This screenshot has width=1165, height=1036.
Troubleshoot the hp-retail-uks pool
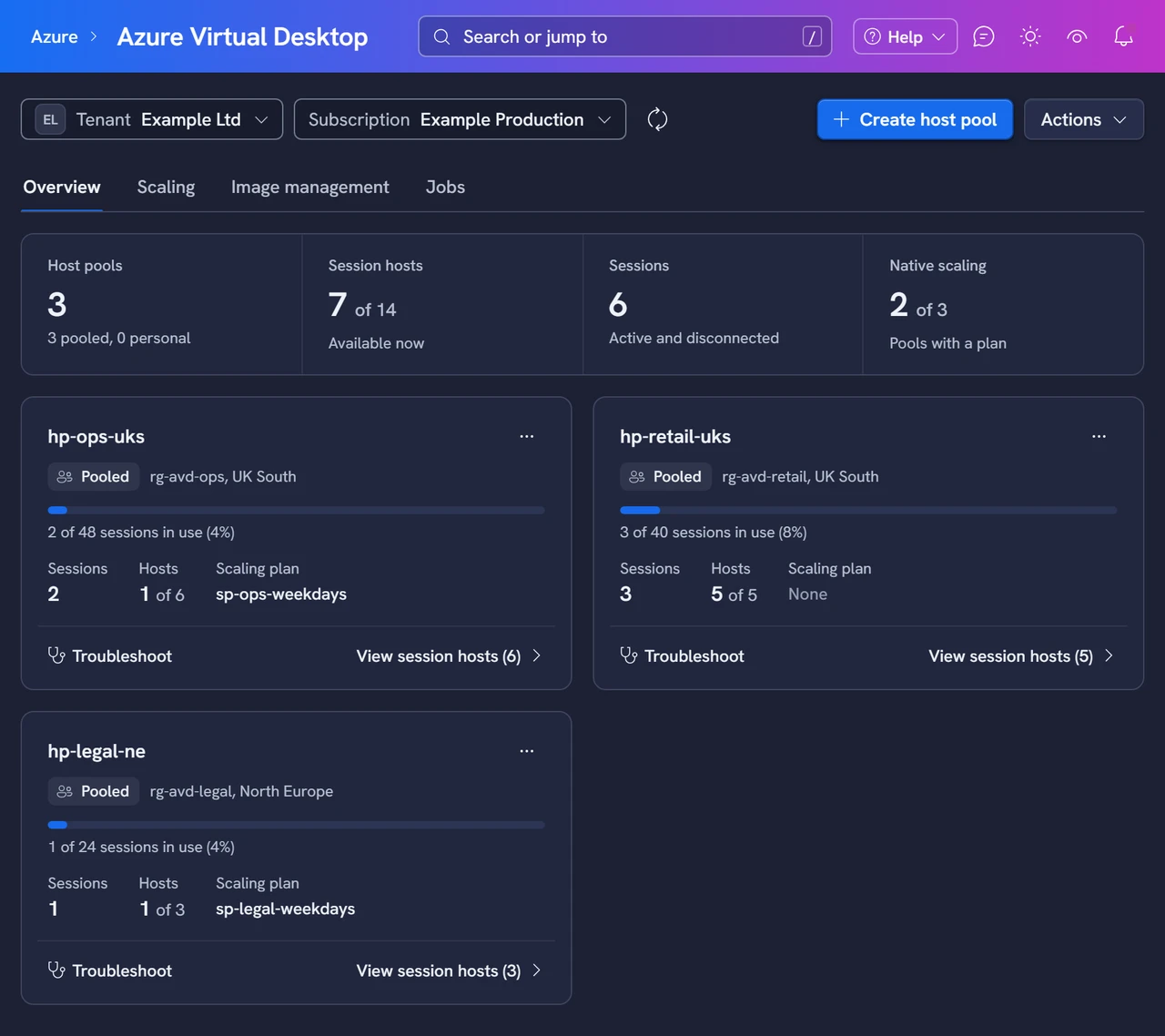pyautogui.click(x=682, y=655)
